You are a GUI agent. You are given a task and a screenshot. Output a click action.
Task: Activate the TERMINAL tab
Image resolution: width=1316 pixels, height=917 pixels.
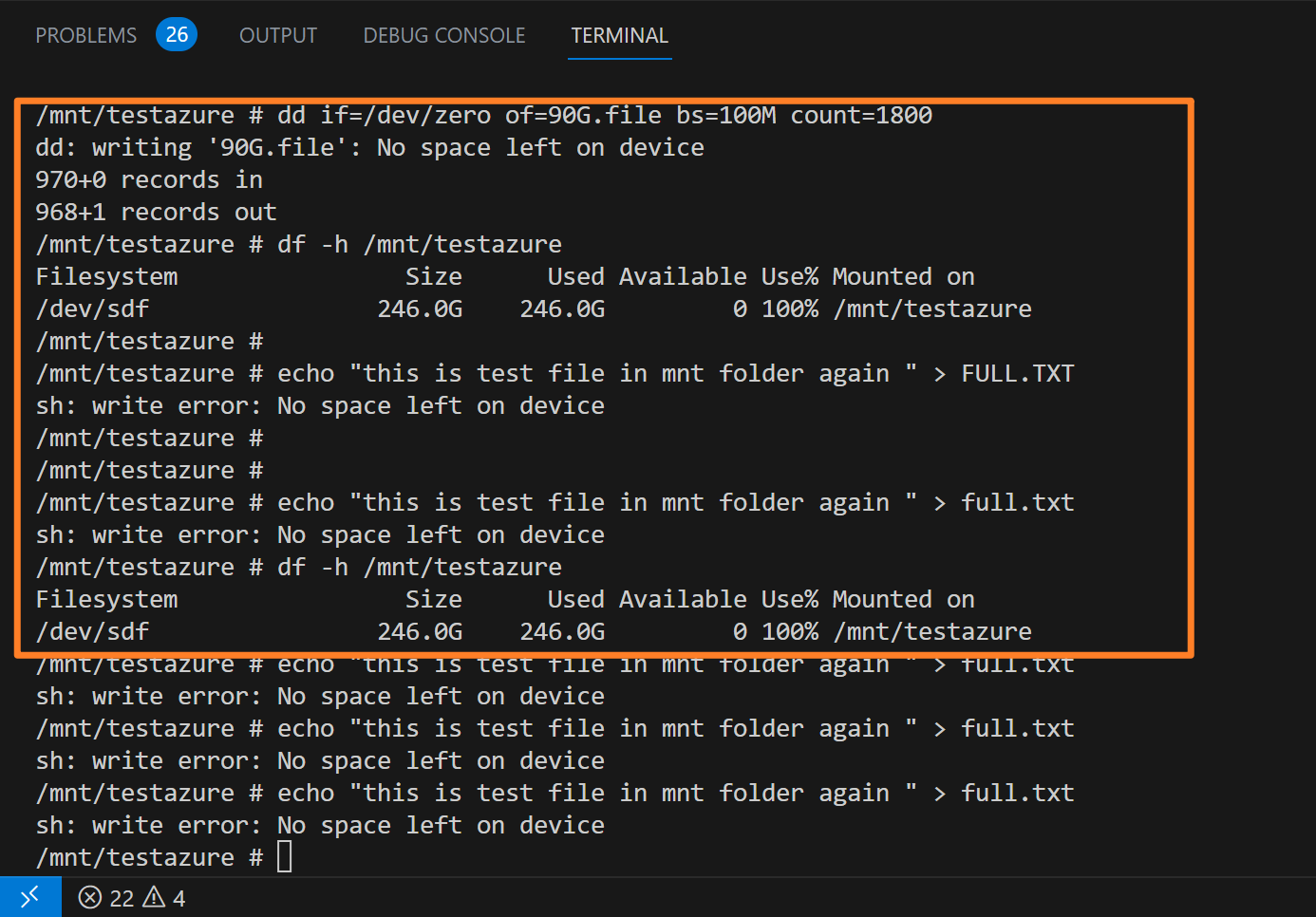(x=619, y=36)
